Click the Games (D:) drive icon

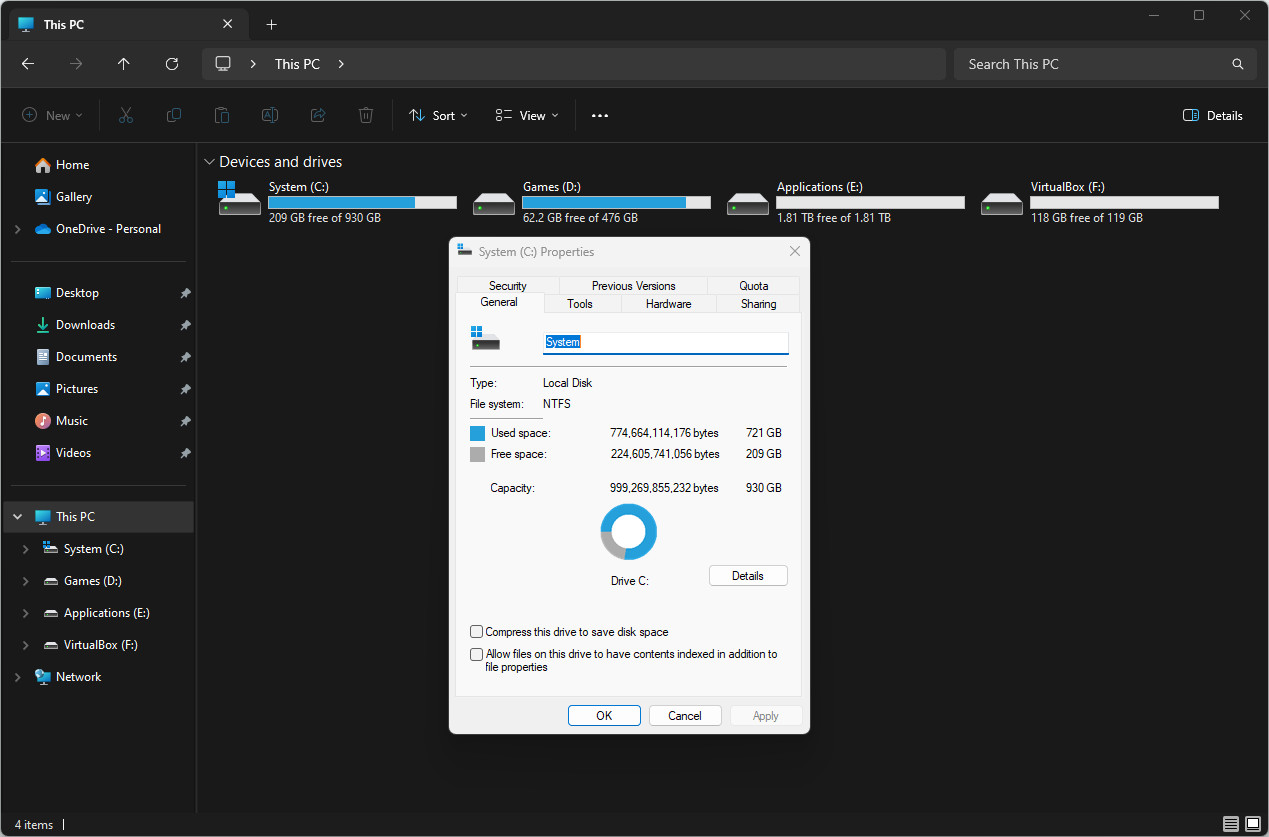[494, 203]
